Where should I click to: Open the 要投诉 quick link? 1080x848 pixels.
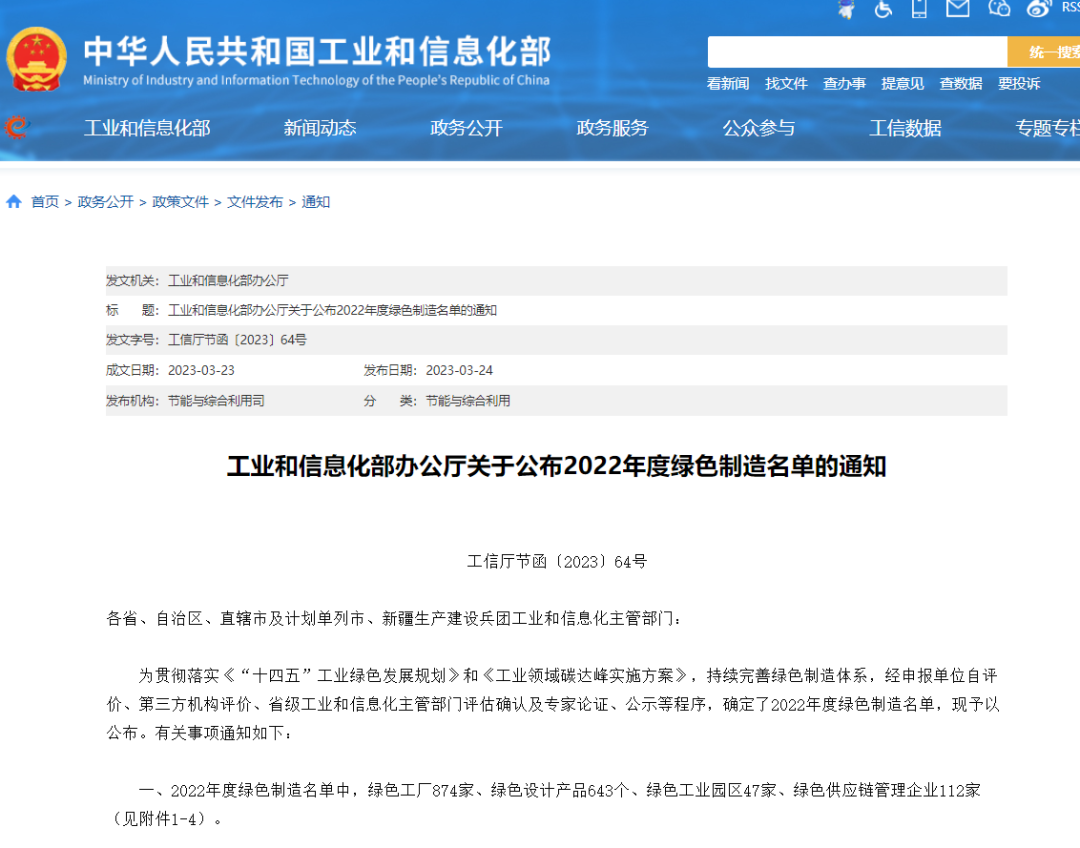(x=1019, y=84)
